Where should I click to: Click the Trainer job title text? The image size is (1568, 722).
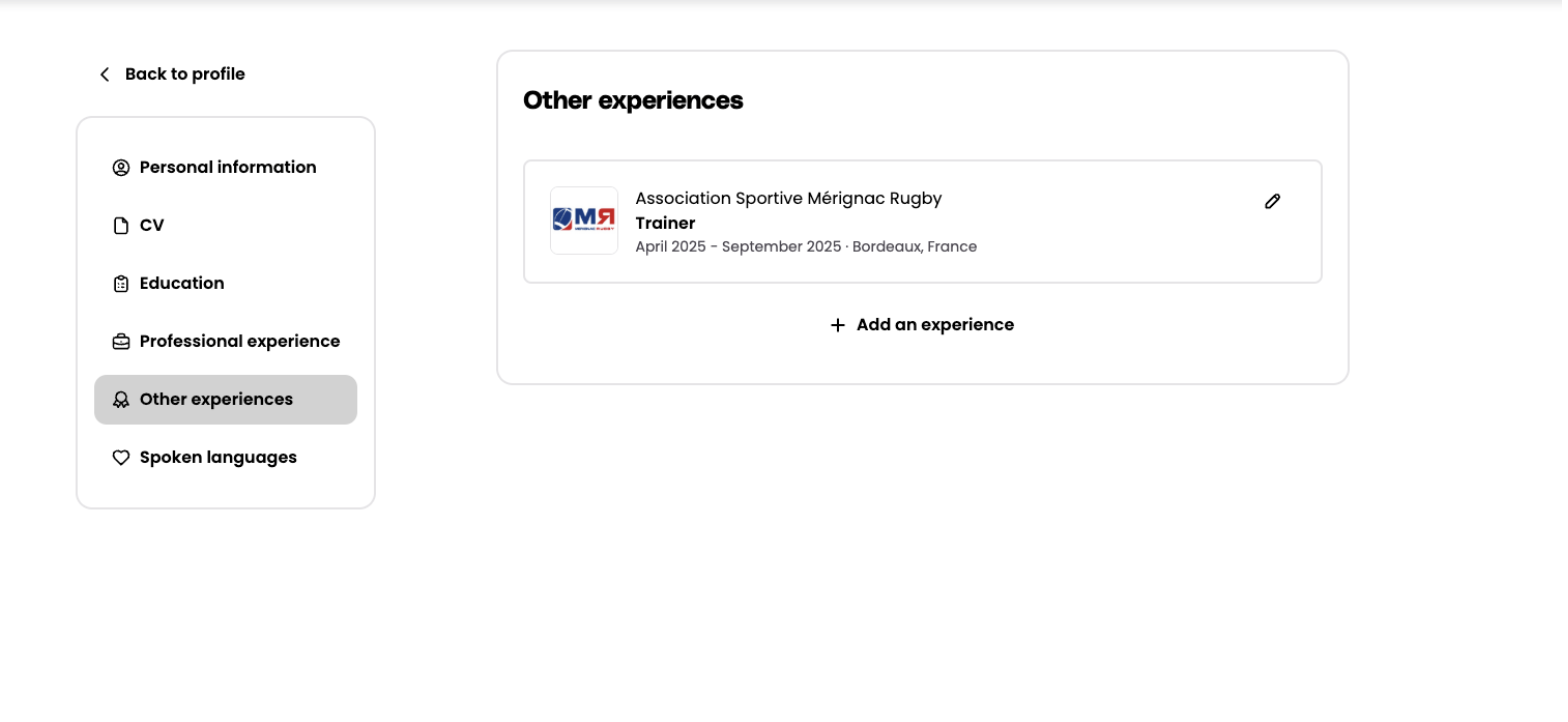[665, 223]
